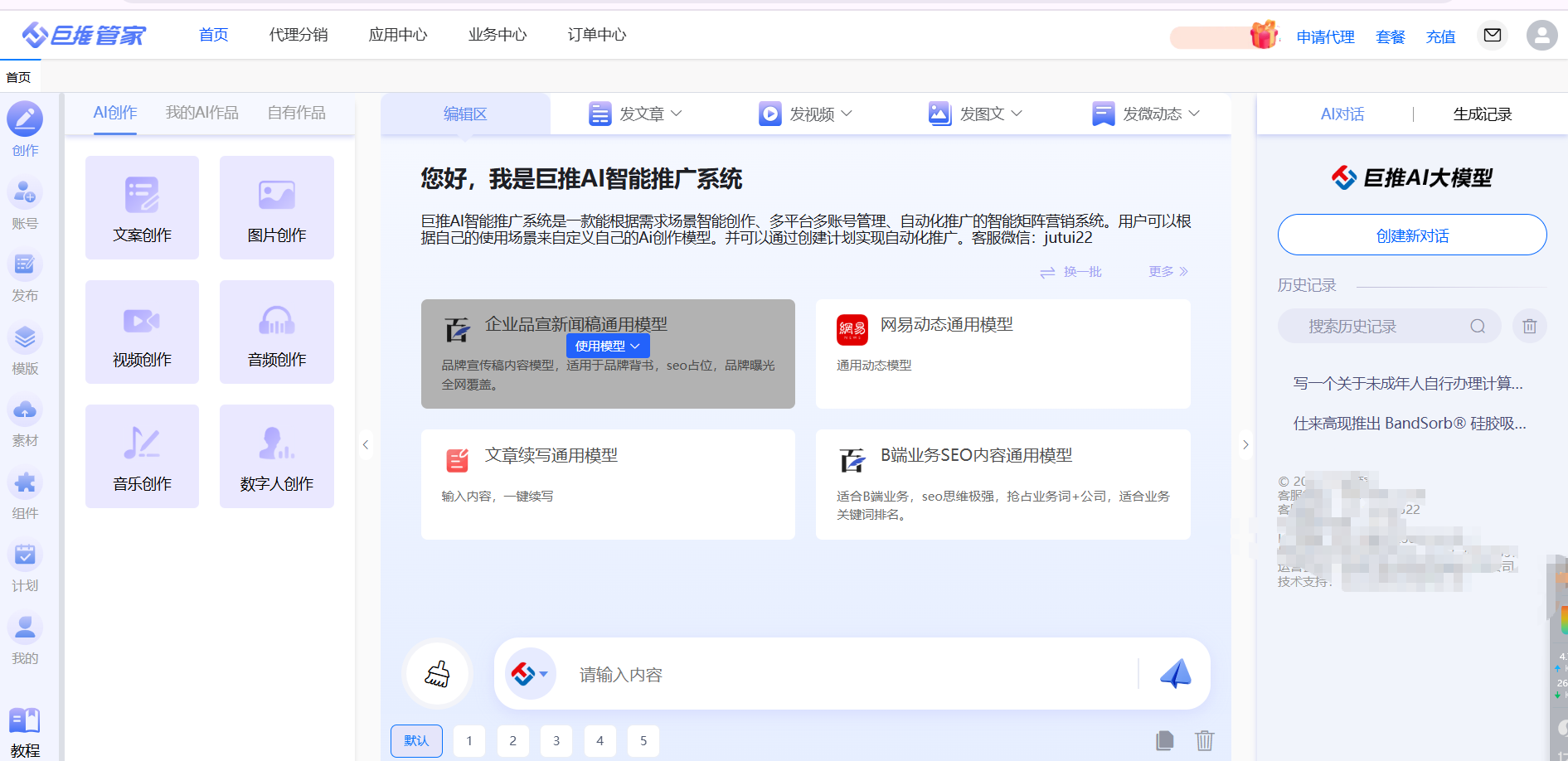Click the 文案创作 card
This screenshot has height=761, width=1568.
click(142, 207)
